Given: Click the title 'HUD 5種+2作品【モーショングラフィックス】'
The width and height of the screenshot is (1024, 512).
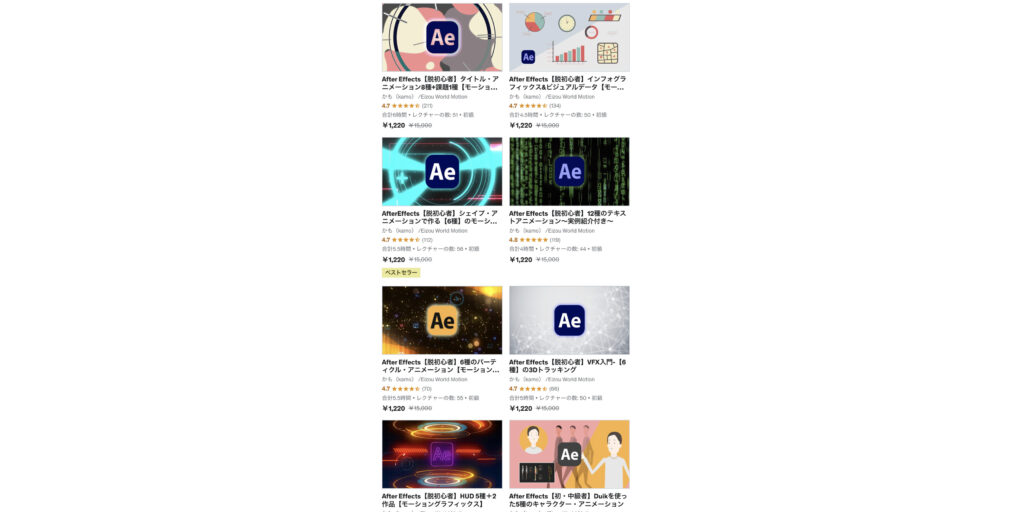Looking at the screenshot, I should (440, 500).
